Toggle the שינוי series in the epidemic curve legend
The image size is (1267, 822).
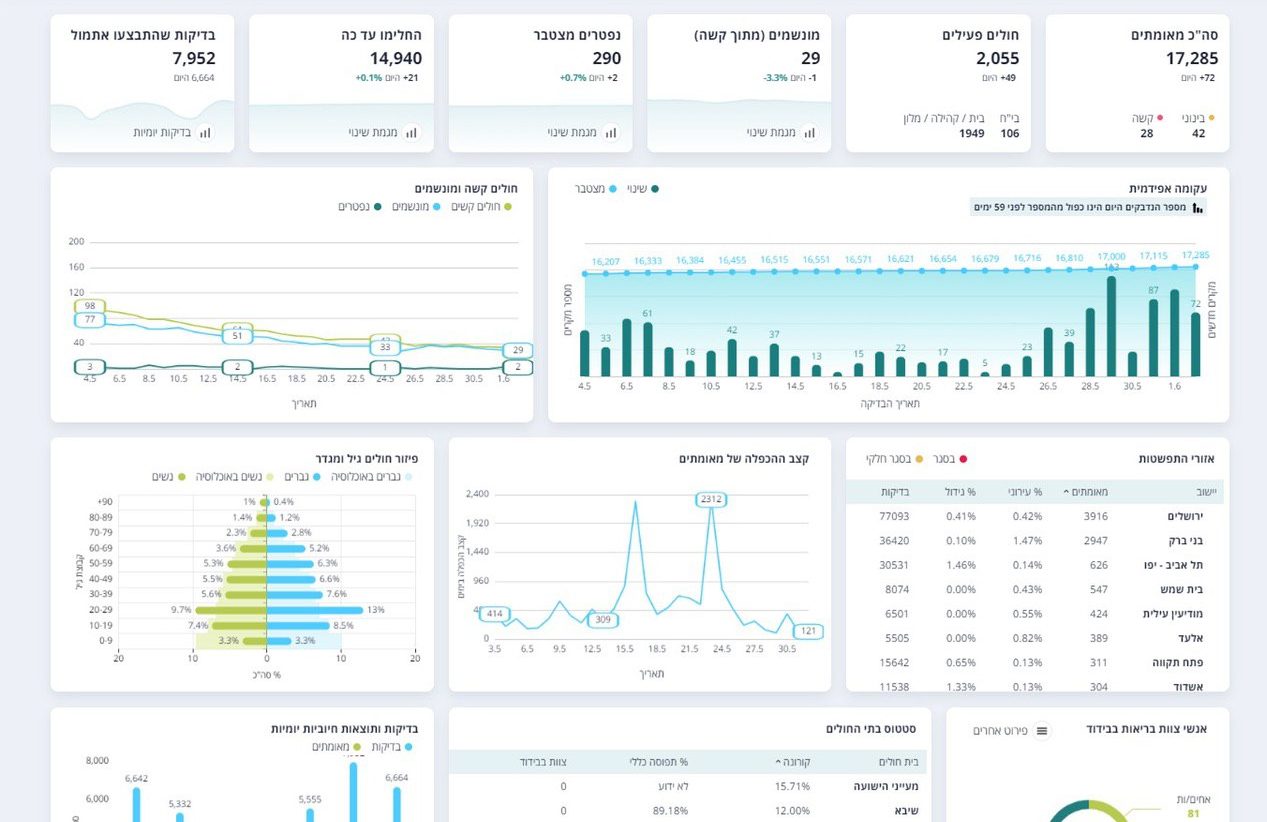pos(641,189)
